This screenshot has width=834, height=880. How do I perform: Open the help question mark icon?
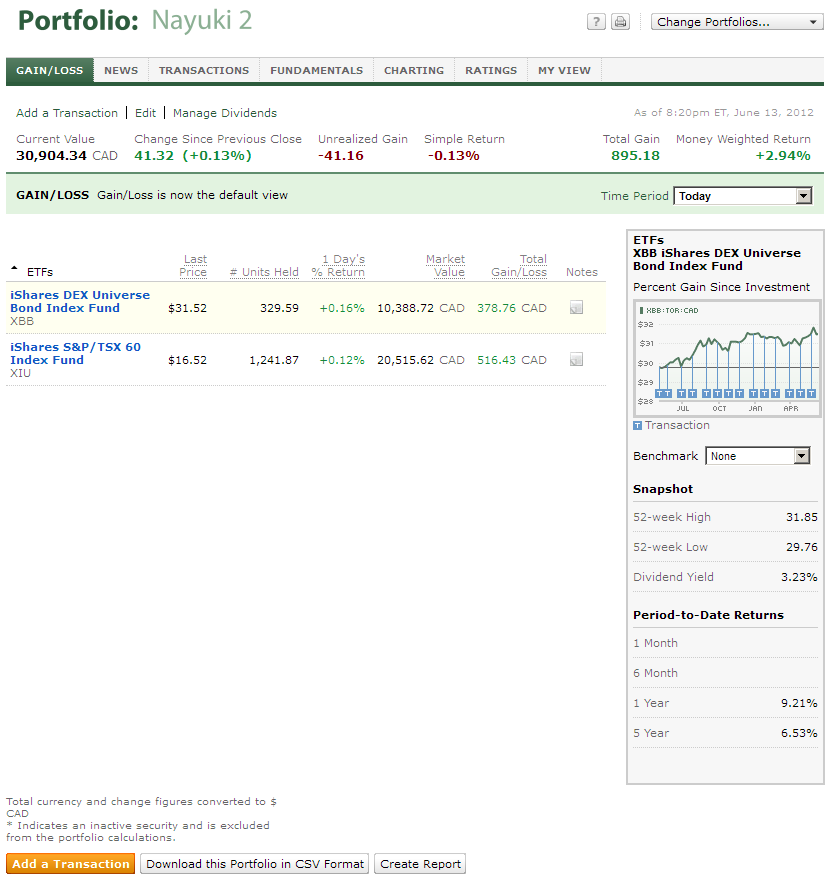[x=596, y=22]
